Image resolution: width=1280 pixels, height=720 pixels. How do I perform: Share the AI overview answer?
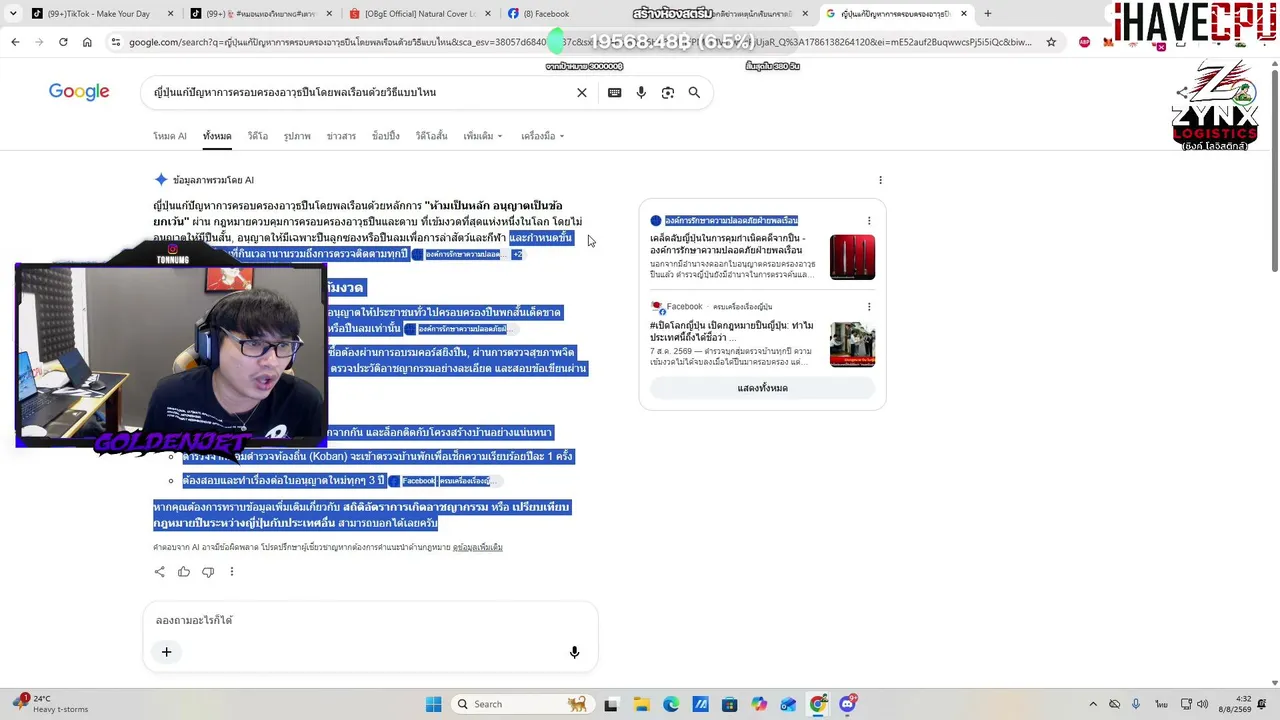pyautogui.click(x=160, y=572)
